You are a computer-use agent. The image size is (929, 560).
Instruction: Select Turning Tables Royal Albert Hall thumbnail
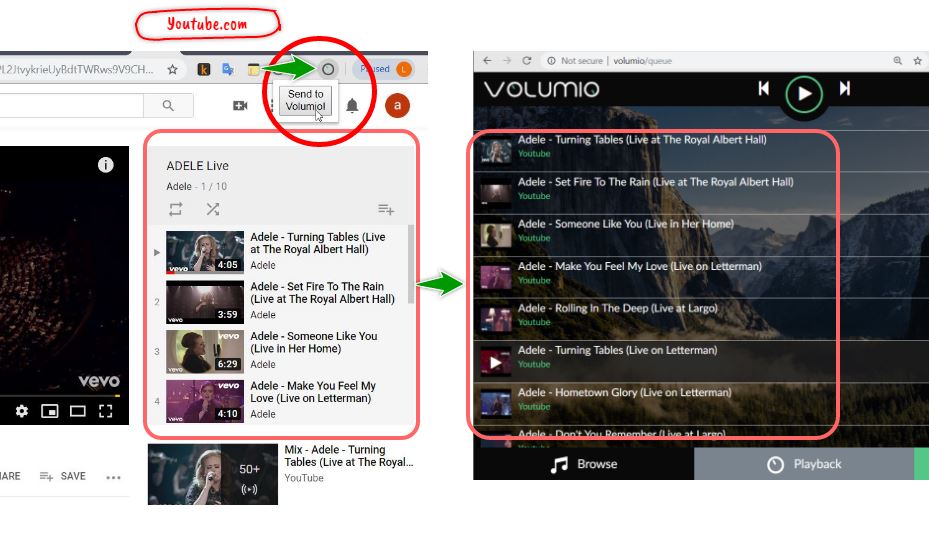pos(205,252)
